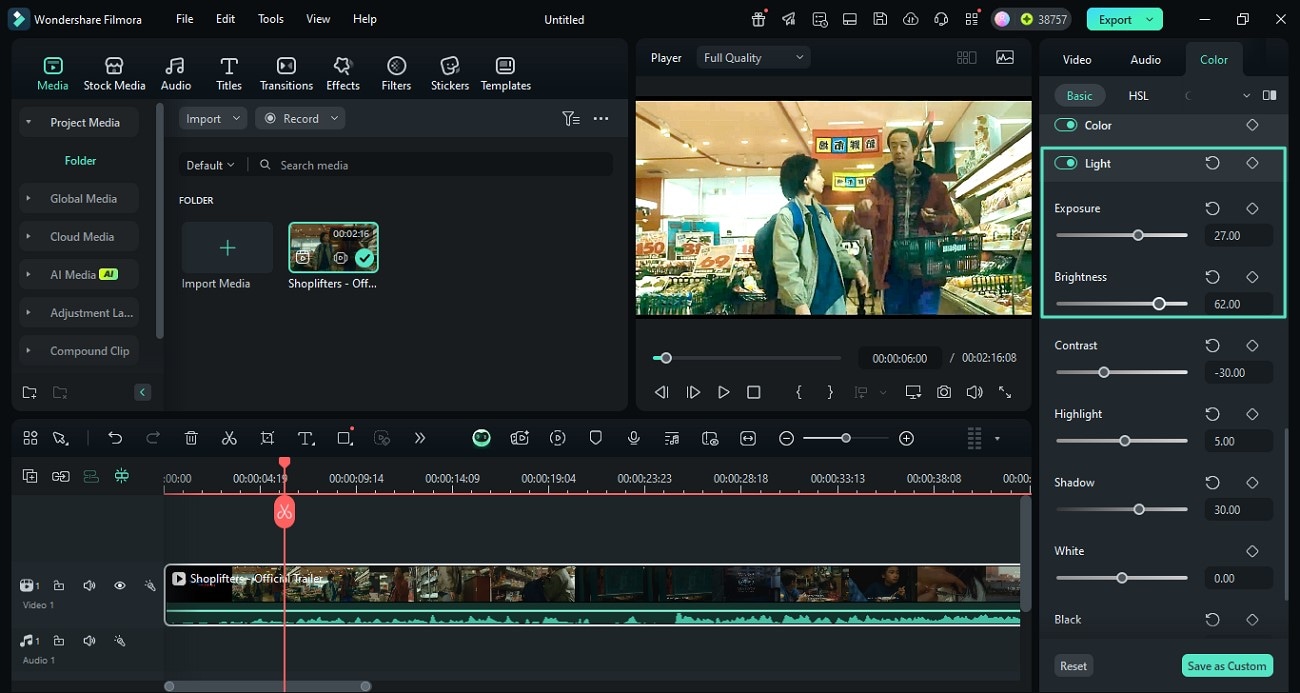Image resolution: width=1300 pixels, height=693 pixels.
Task: Click the Brightness slider
Action: (1121, 303)
